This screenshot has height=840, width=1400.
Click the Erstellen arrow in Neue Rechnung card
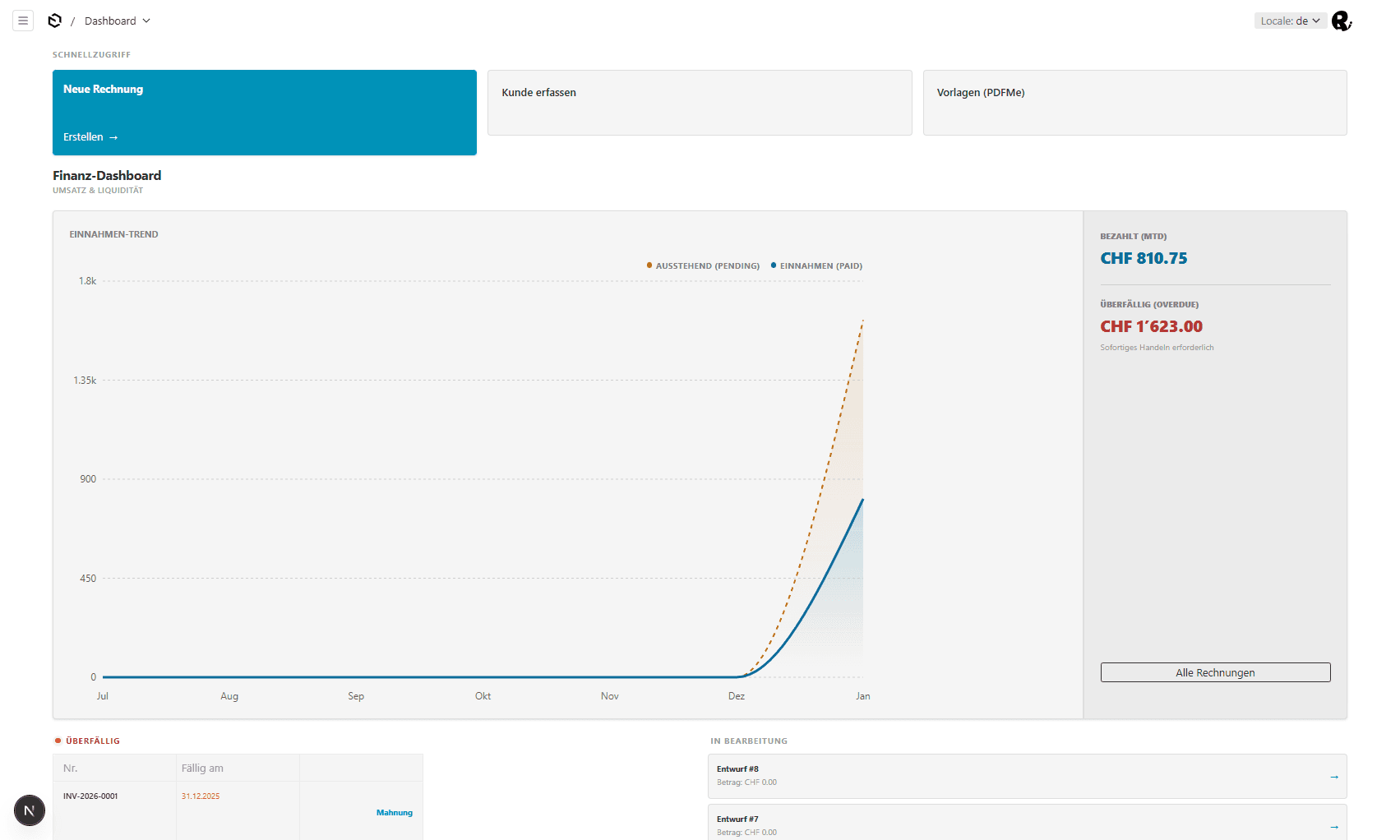[x=112, y=136]
